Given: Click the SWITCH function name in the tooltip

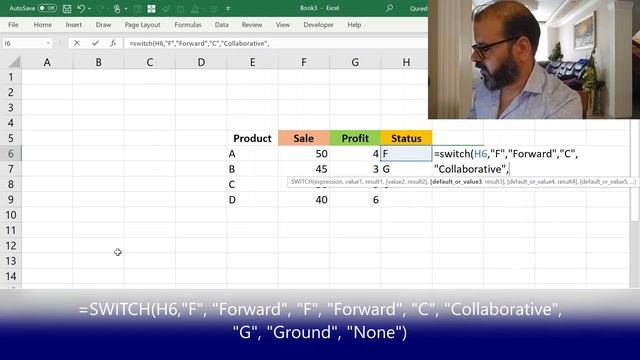Looking at the screenshot, I should [302, 182].
